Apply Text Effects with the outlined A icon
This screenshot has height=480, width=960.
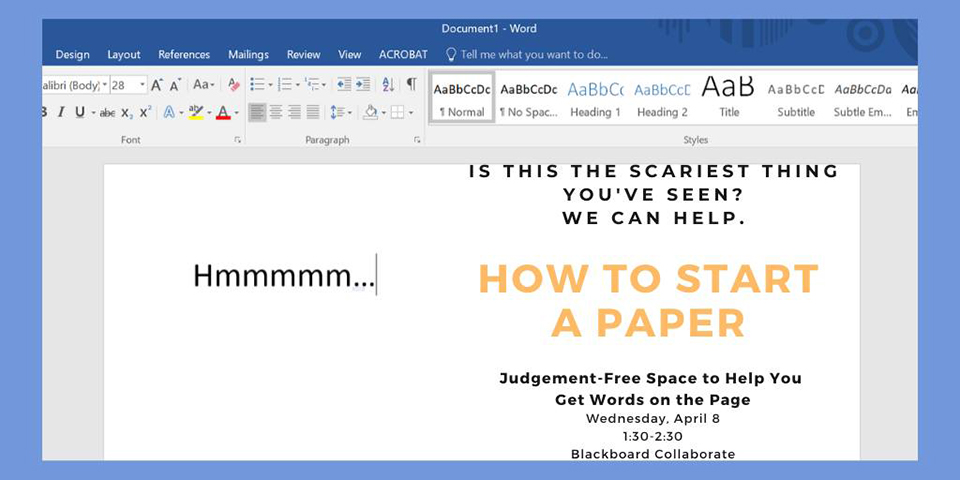[169, 112]
